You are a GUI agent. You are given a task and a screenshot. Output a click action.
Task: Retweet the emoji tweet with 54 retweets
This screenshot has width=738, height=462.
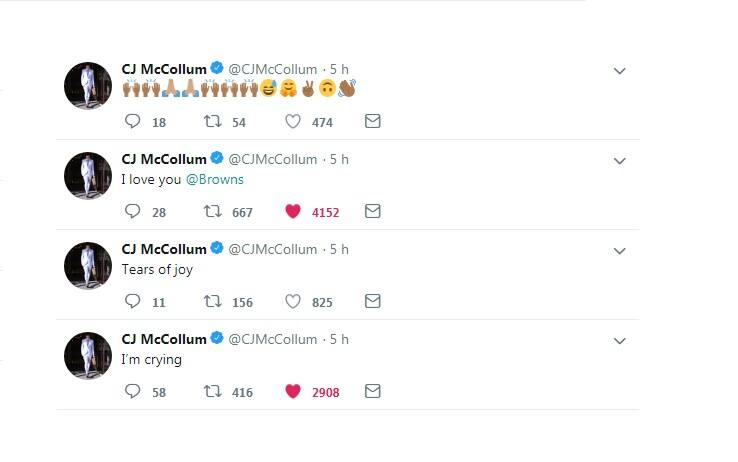tap(212, 121)
